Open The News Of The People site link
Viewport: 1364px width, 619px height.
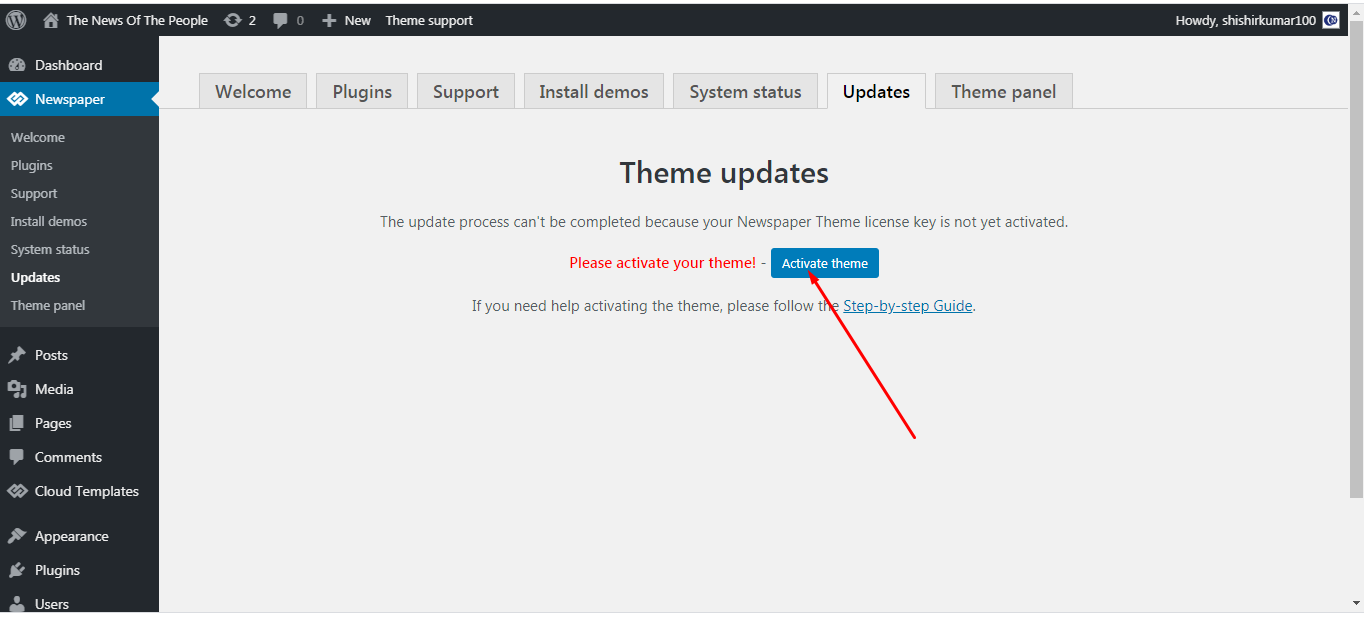click(137, 20)
